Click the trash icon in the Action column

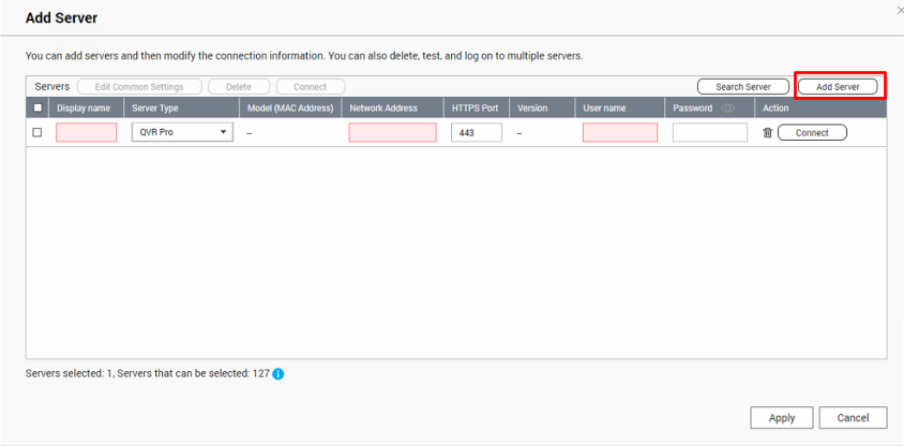pyautogui.click(x=767, y=133)
